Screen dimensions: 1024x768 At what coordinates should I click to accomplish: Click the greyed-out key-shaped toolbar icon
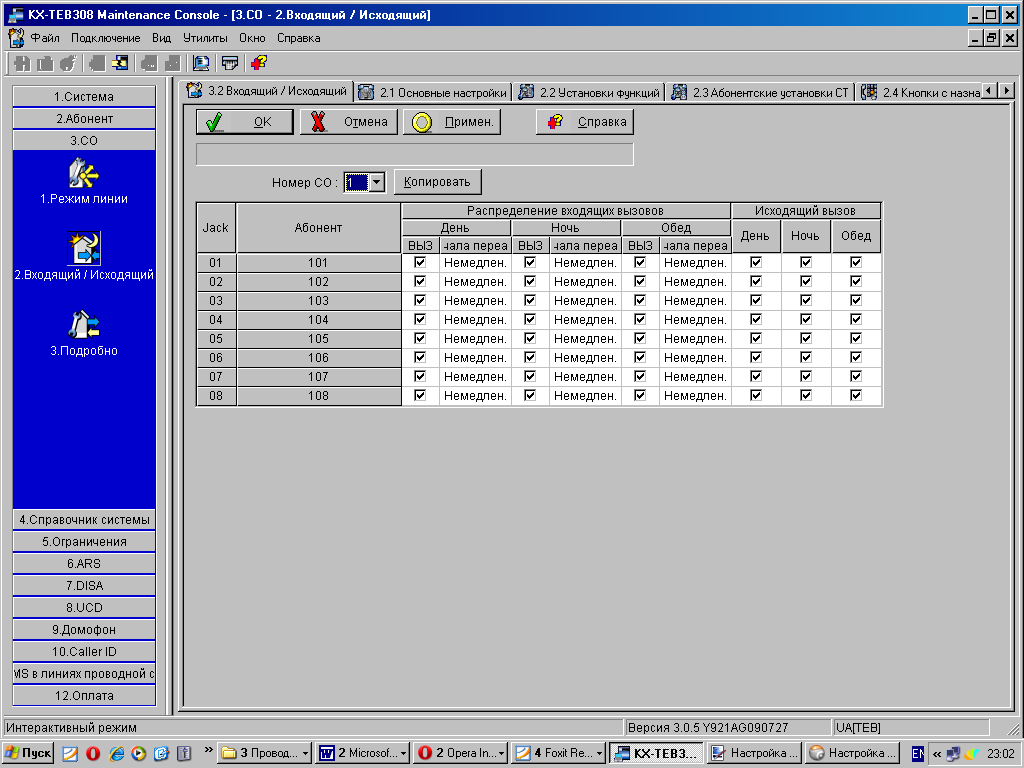[x=68, y=63]
